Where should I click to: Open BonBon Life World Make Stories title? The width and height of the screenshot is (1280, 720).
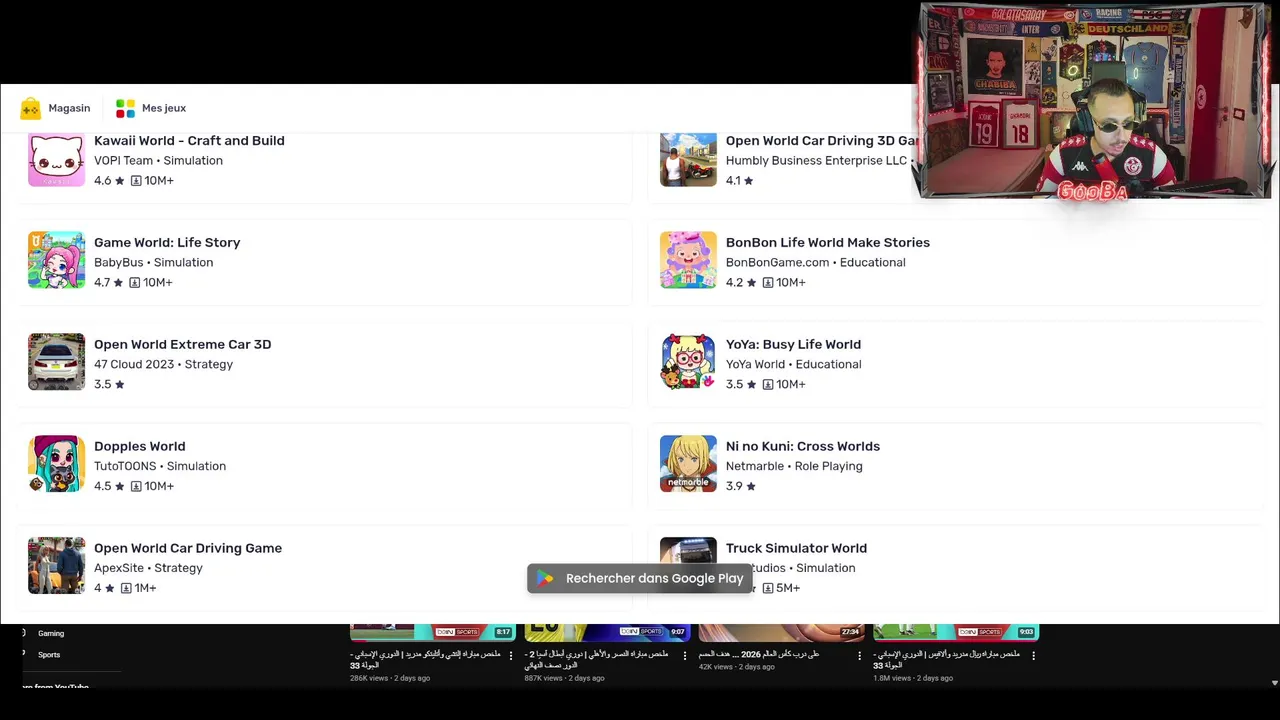click(x=828, y=243)
